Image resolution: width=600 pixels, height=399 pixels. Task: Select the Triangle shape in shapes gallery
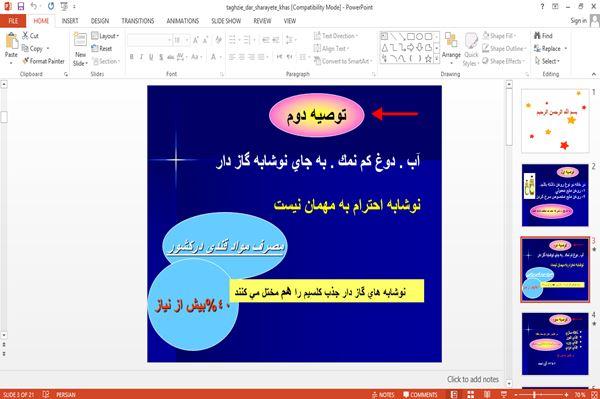point(384,47)
